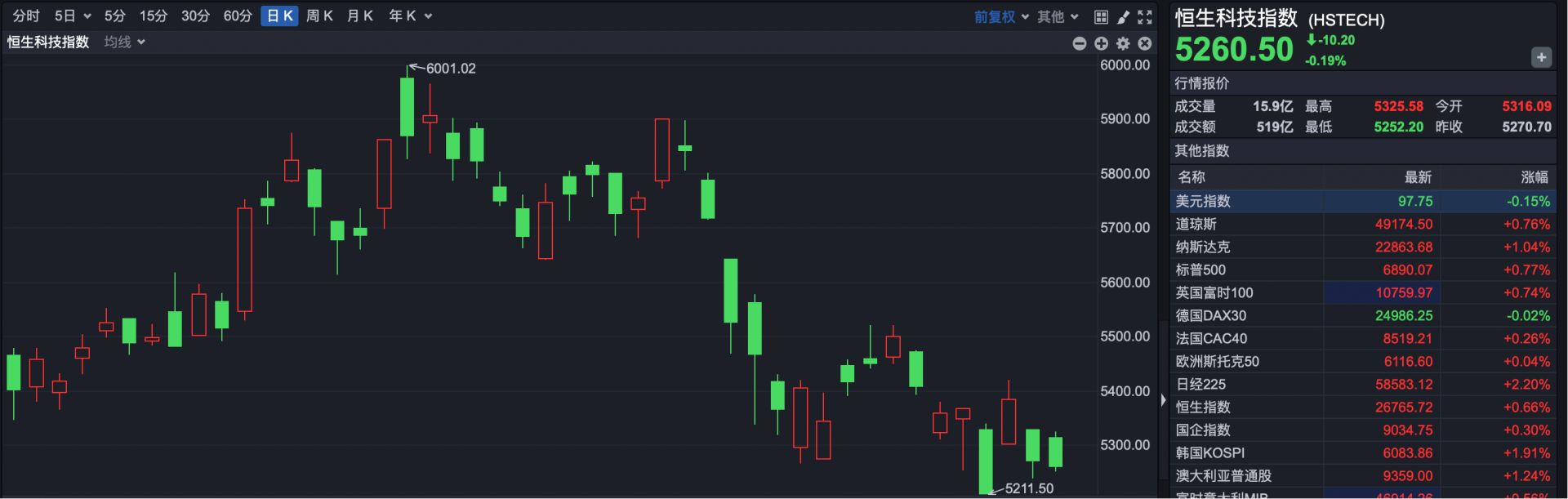Enter fullscreen chart mode
1568x499 pixels.
click(x=1145, y=16)
